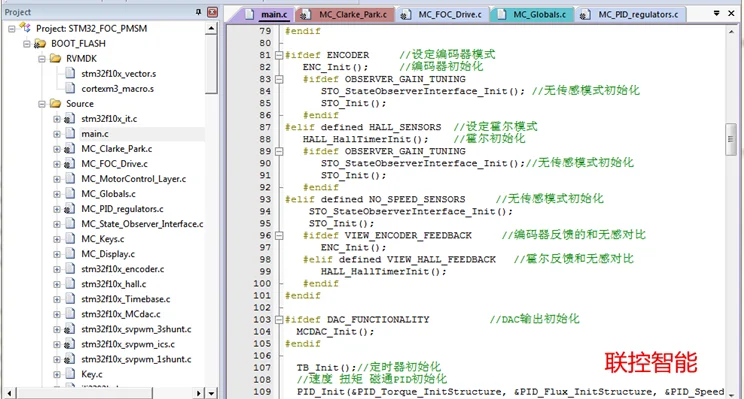Click the project root icon for STM32_FOC_PMSM
744x399 pixels.
pyautogui.click(x=25, y=28)
